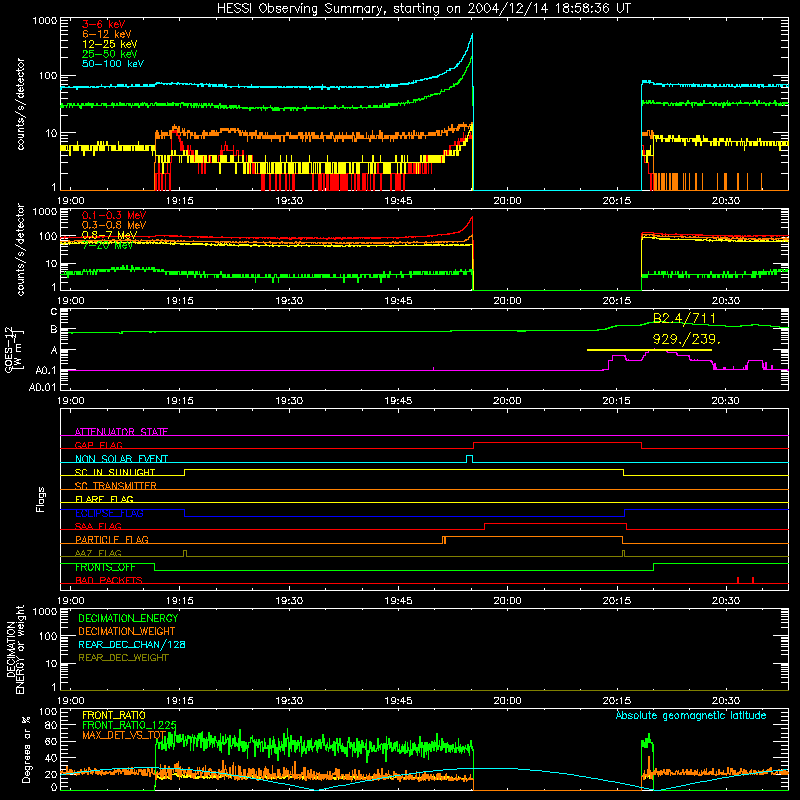The image size is (800, 800).
Task: Click the NON_SOLAR_EVENT pulse near 19:55
Action: pos(470,459)
